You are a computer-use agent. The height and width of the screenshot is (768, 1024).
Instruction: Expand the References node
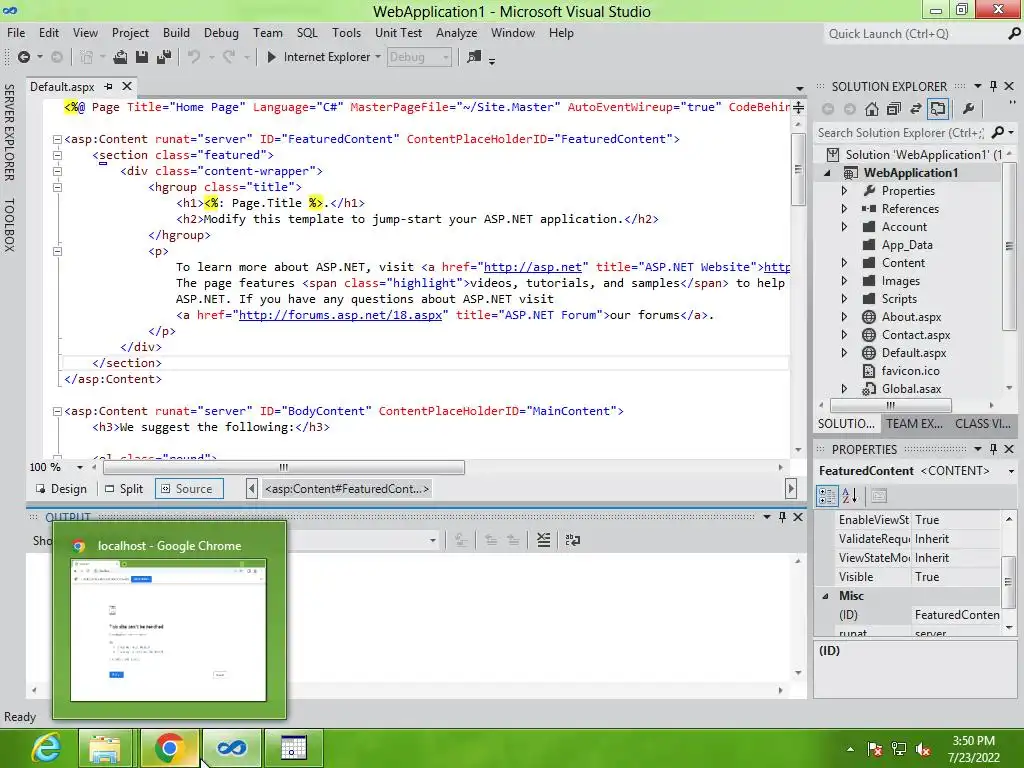pyautogui.click(x=844, y=209)
